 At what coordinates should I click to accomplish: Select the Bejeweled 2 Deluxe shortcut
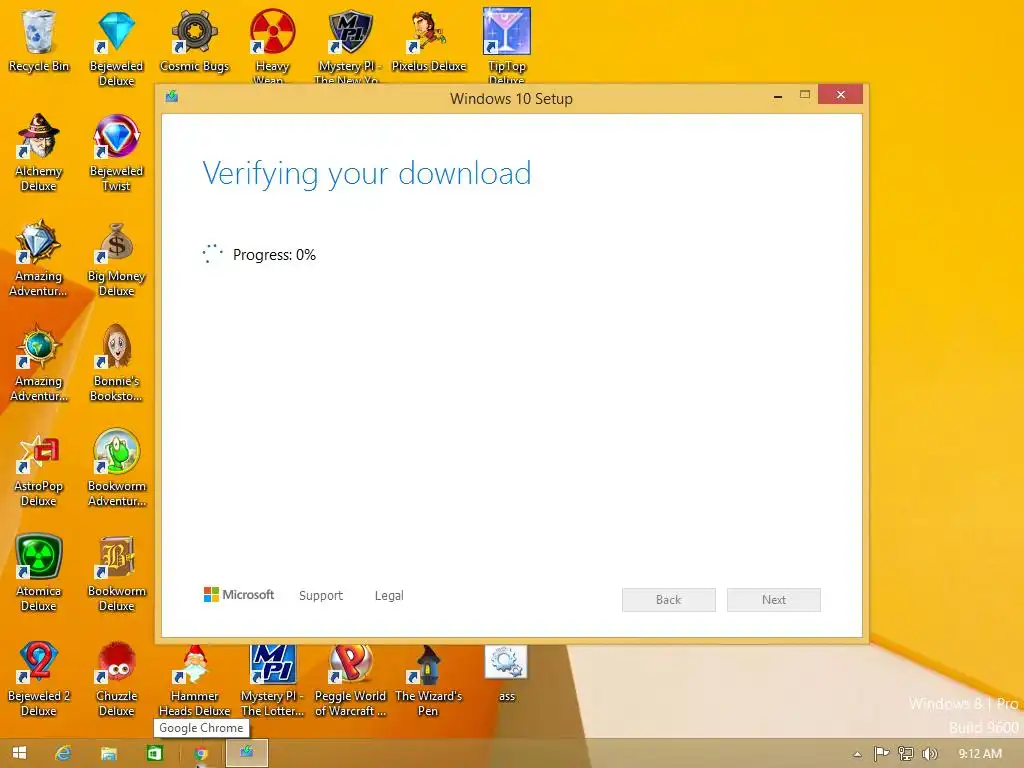click(x=39, y=678)
